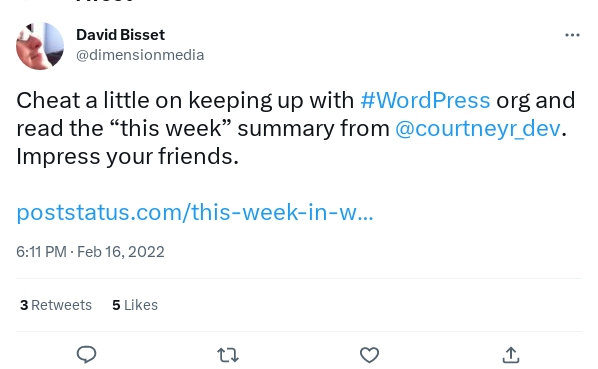The width and height of the screenshot is (598, 369).
Task: Click the "this week" quoted phrase
Action: click(x=170, y=128)
